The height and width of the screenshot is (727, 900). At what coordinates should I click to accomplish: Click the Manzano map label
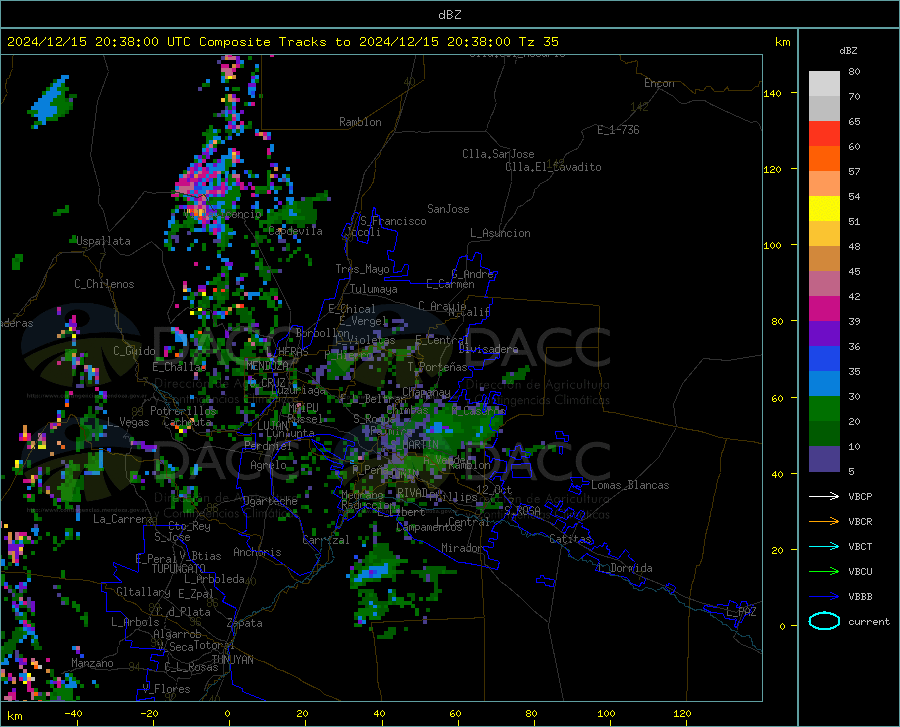[x=92, y=663]
